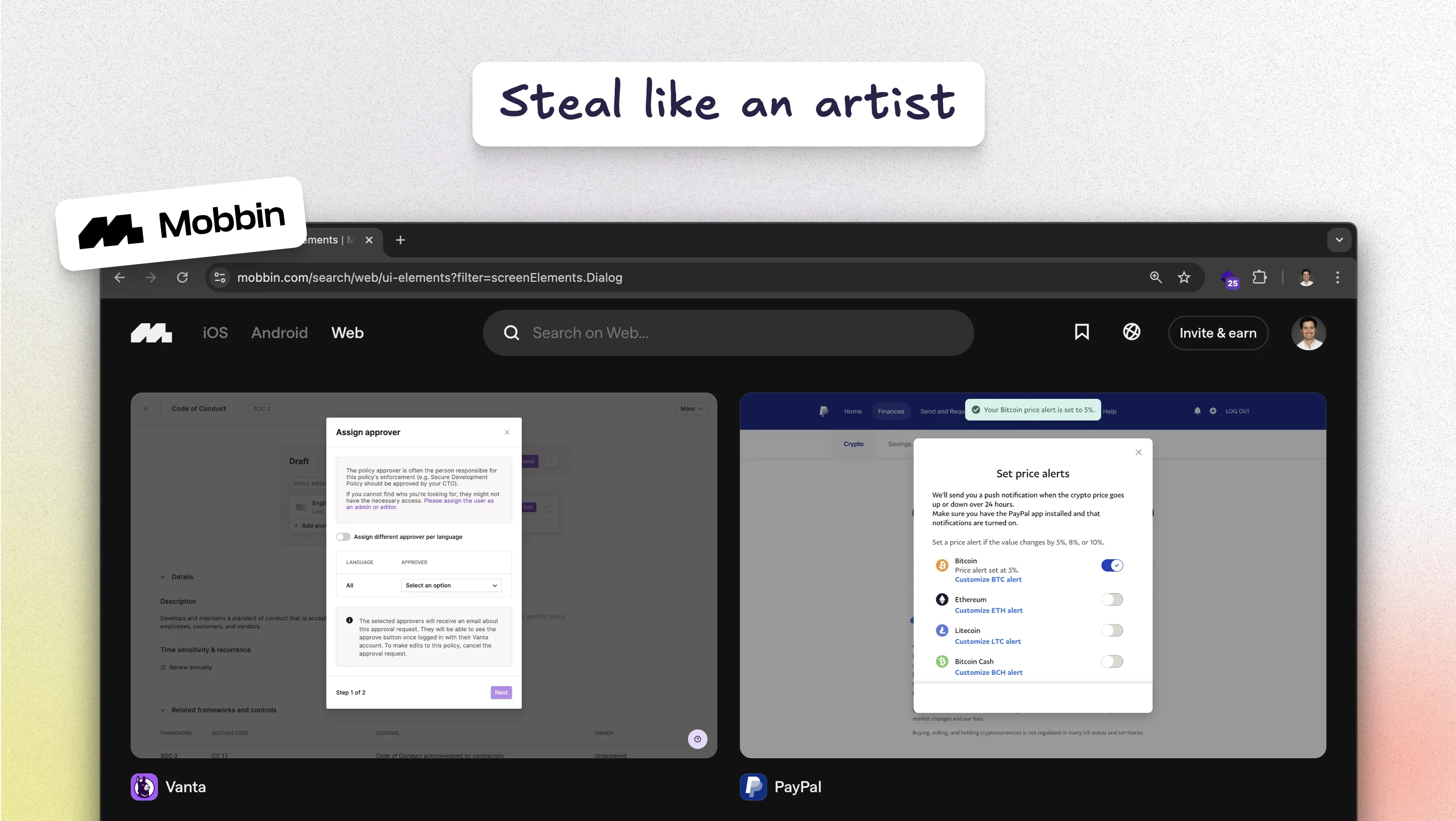This screenshot has width=1456, height=821.
Task: Open the Crypto tab in PayPal
Action: 853,444
